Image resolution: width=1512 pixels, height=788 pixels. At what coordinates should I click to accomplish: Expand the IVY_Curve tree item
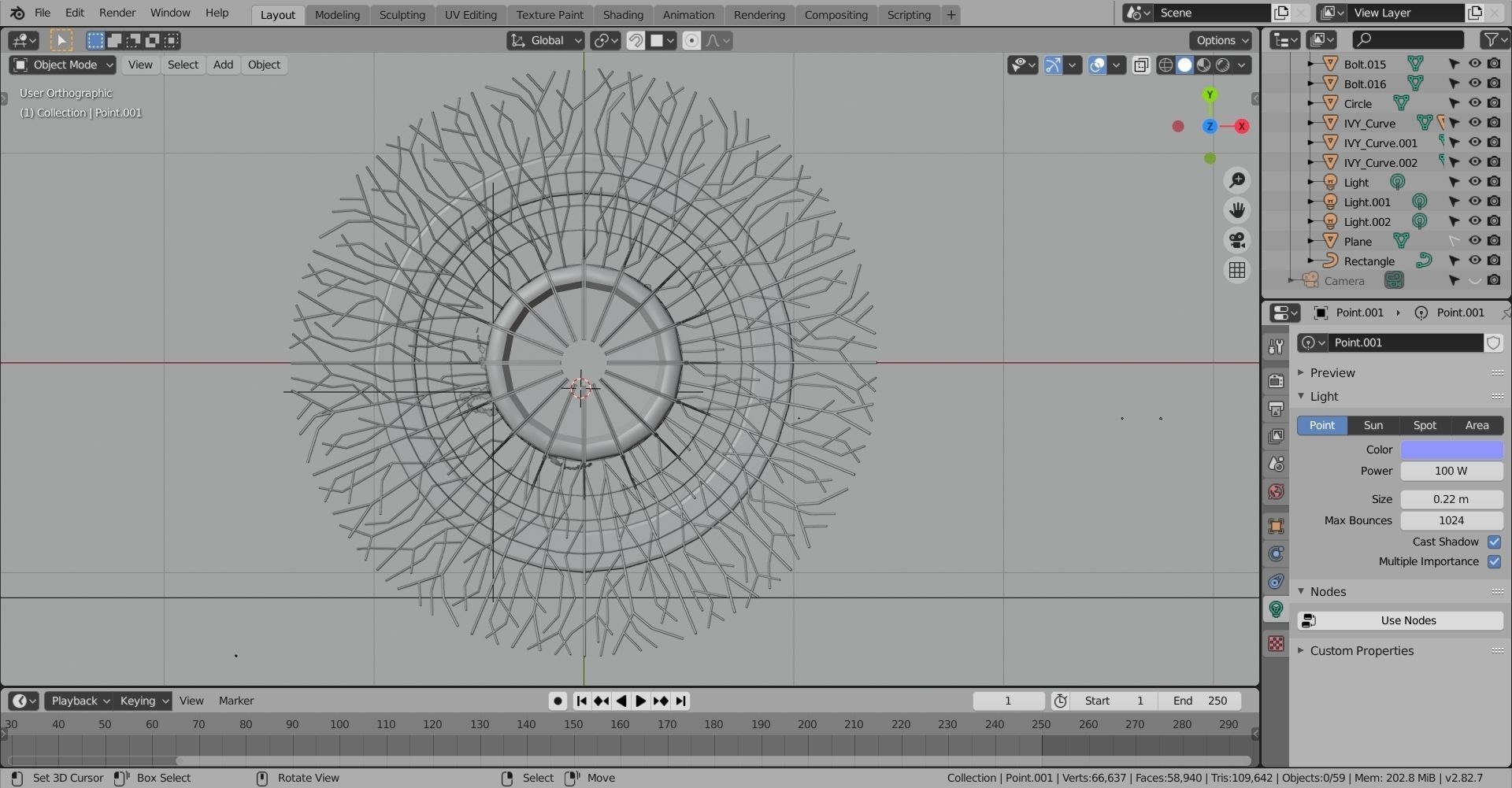click(x=1310, y=123)
